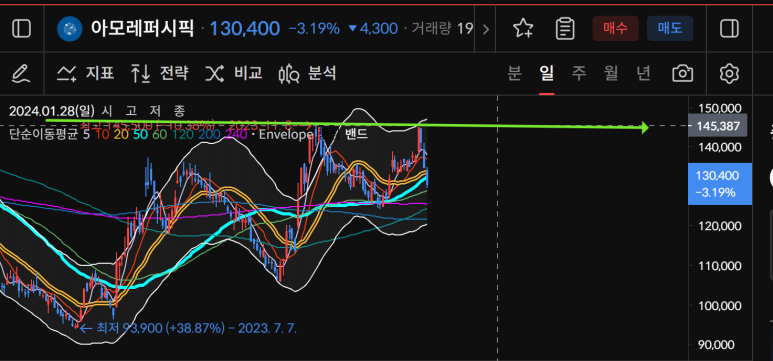This screenshot has width=773, height=361.
Task: Click the header price 130,400
Action: [x=245, y=29]
